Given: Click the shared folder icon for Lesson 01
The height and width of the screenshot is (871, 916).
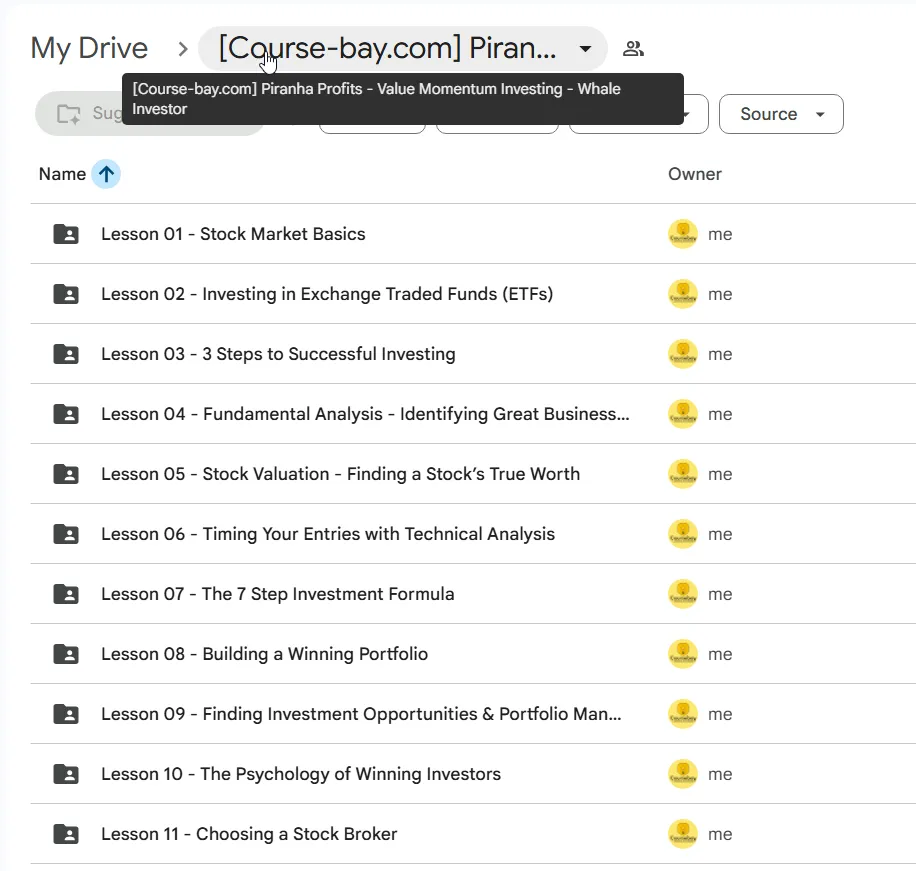Looking at the screenshot, I should tap(66, 234).
